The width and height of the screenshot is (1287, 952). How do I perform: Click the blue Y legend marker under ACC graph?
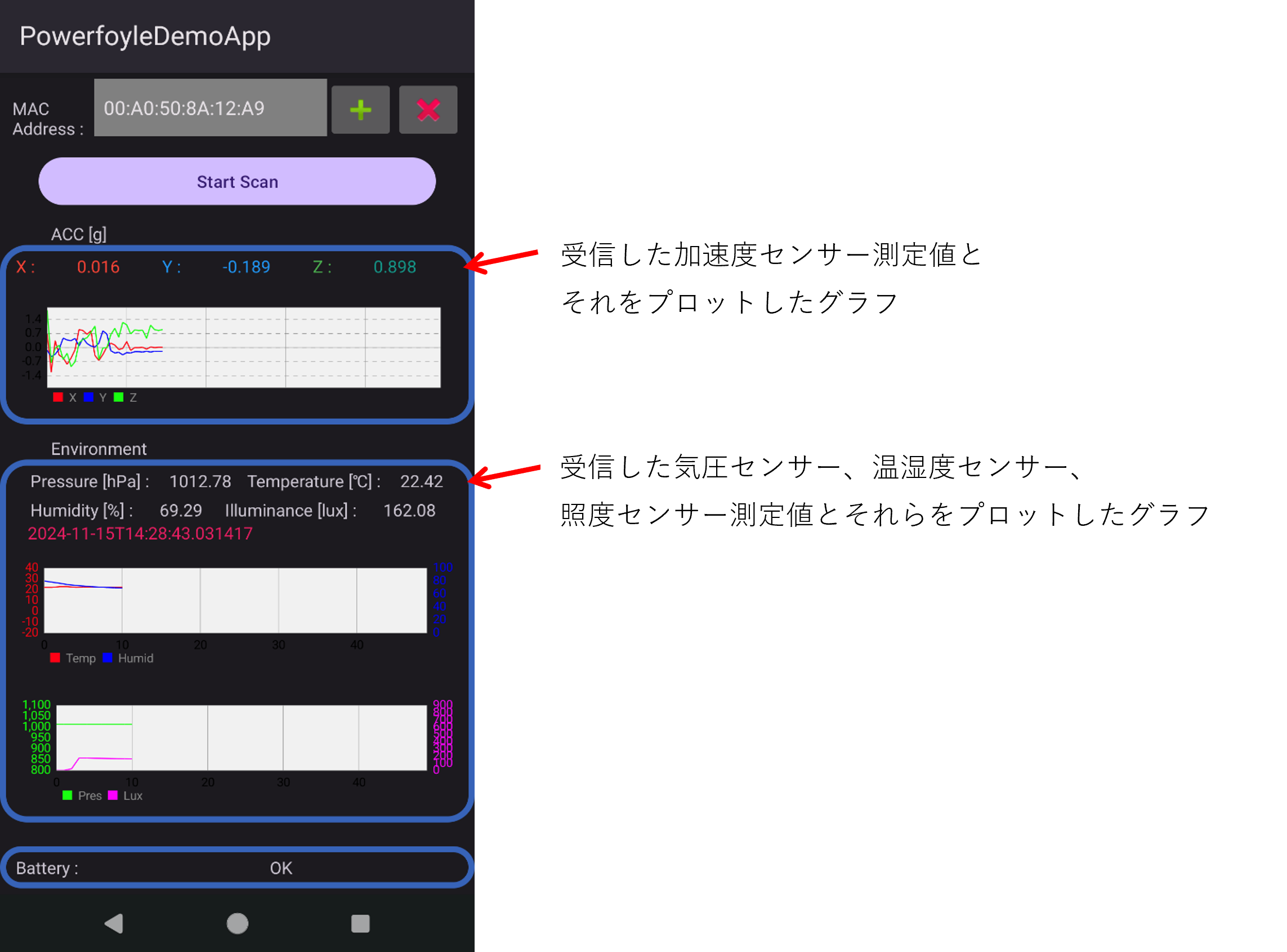click(88, 396)
